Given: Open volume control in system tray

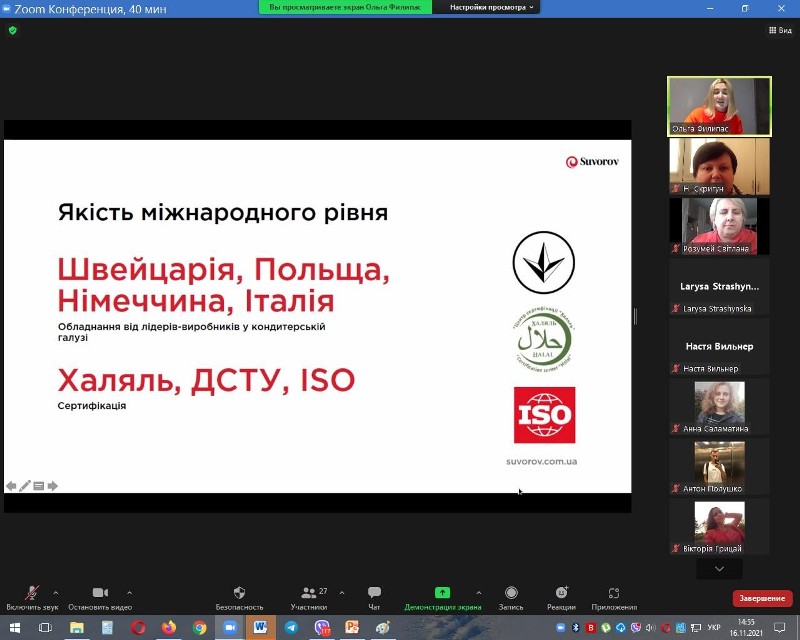Looking at the screenshot, I should 651,627.
